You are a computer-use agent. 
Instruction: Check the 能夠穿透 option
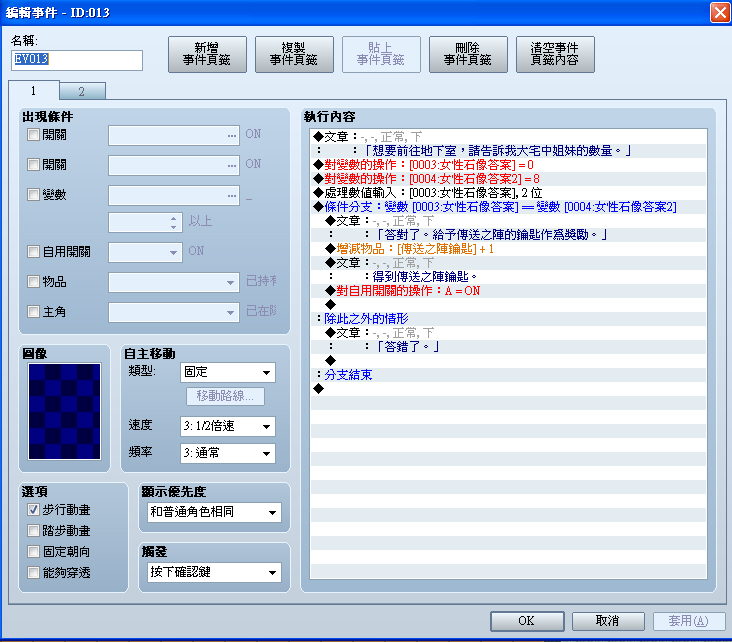pyautogui.click(x=33, y=572)
